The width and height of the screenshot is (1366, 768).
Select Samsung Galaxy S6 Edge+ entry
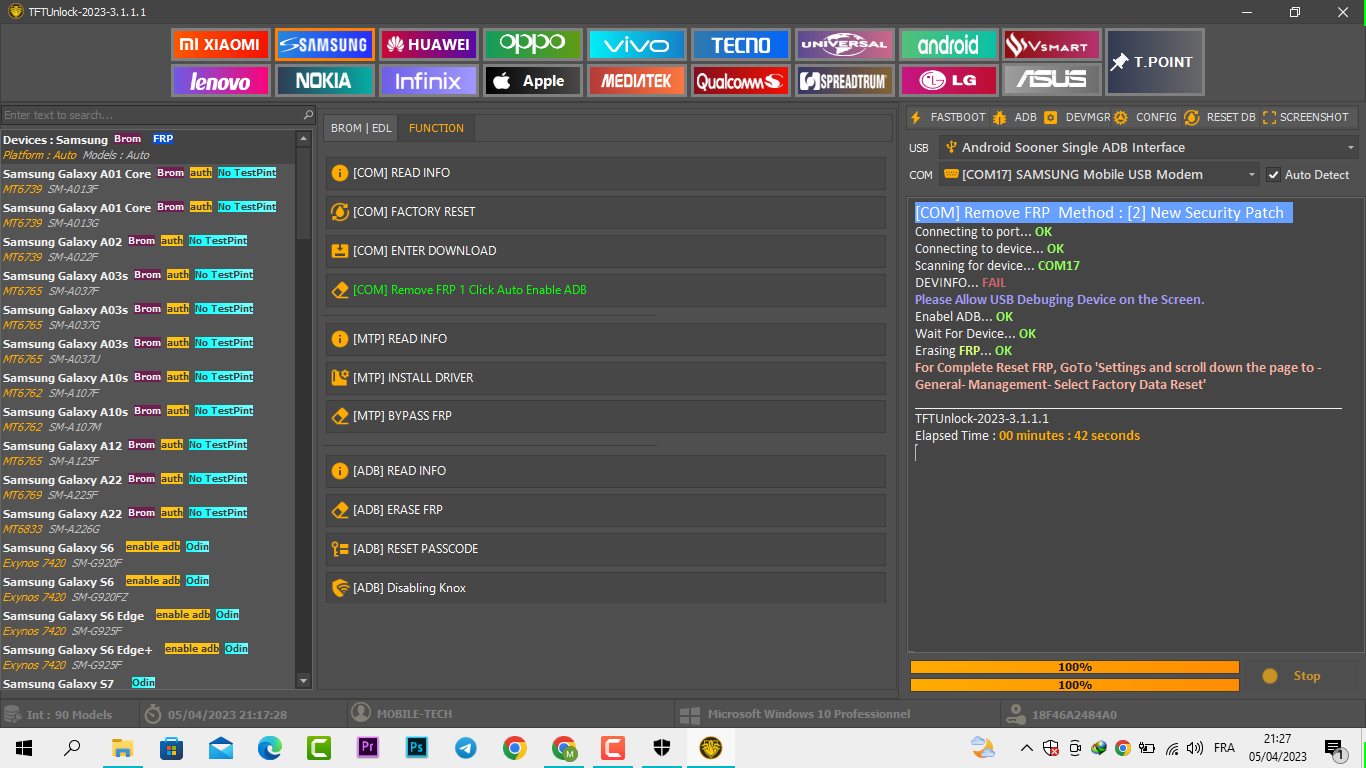pos(148,657)
